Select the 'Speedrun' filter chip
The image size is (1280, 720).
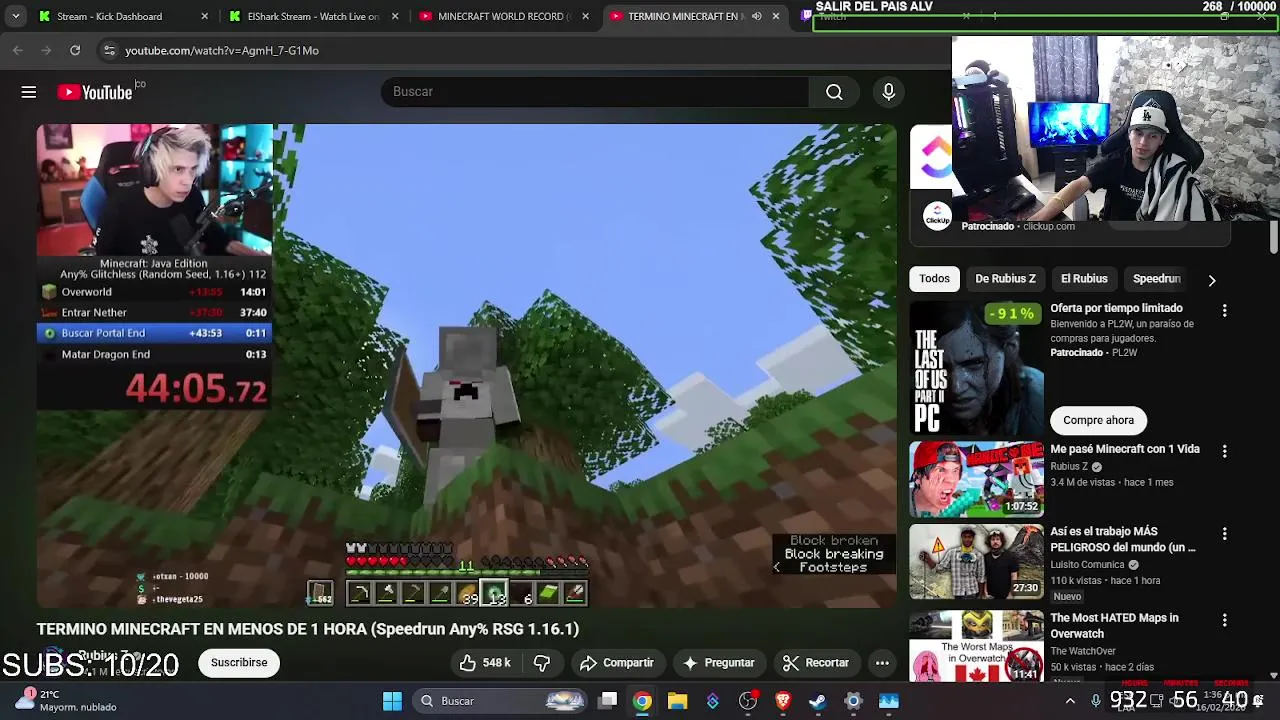coord(1157,279)
